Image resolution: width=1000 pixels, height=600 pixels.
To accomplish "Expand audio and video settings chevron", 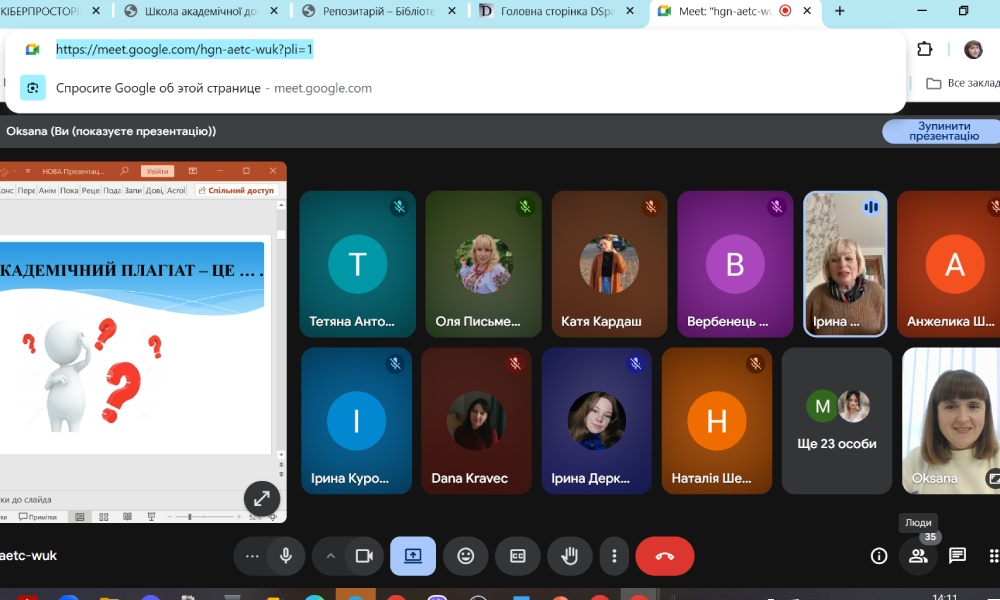I will click(330, 556).
